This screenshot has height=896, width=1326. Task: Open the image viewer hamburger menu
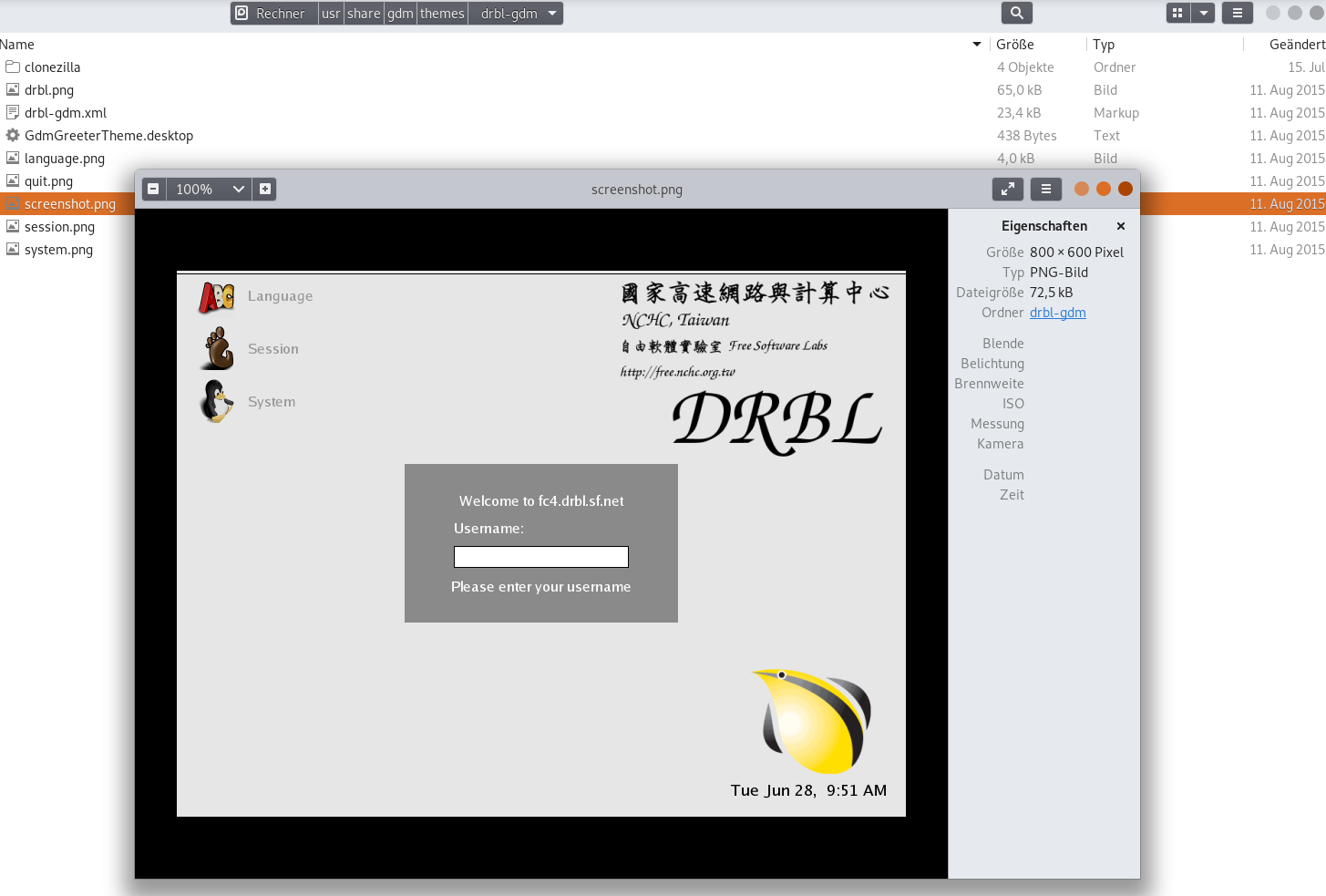click(1046, 189)
